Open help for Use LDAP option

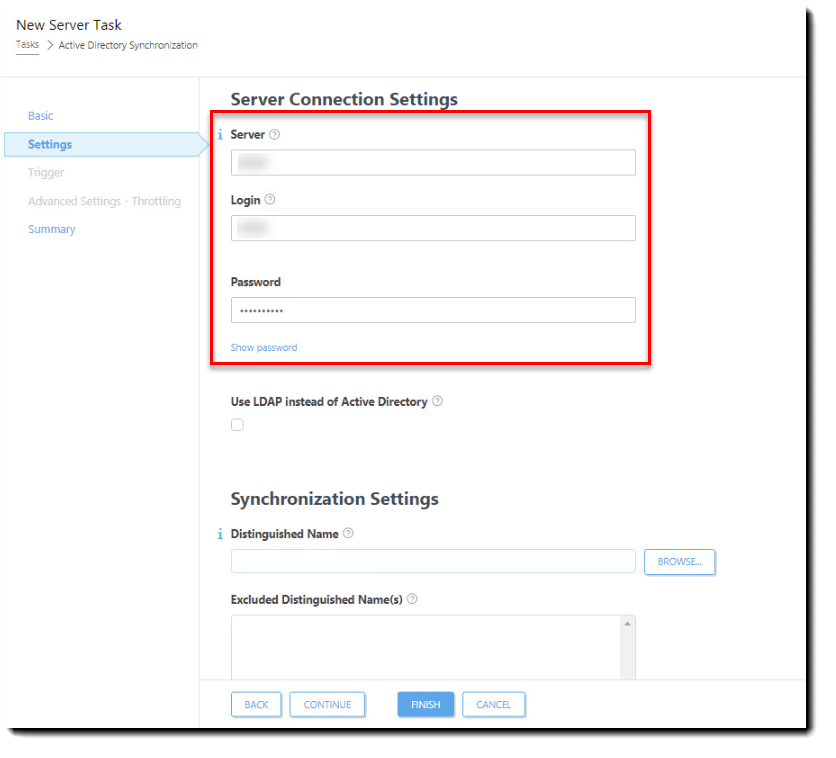click(436, 401)
